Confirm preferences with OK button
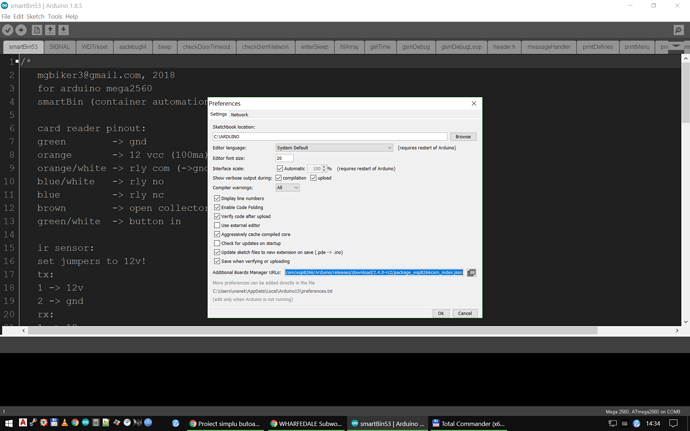 pyautogui.click(x=440, y=313)
